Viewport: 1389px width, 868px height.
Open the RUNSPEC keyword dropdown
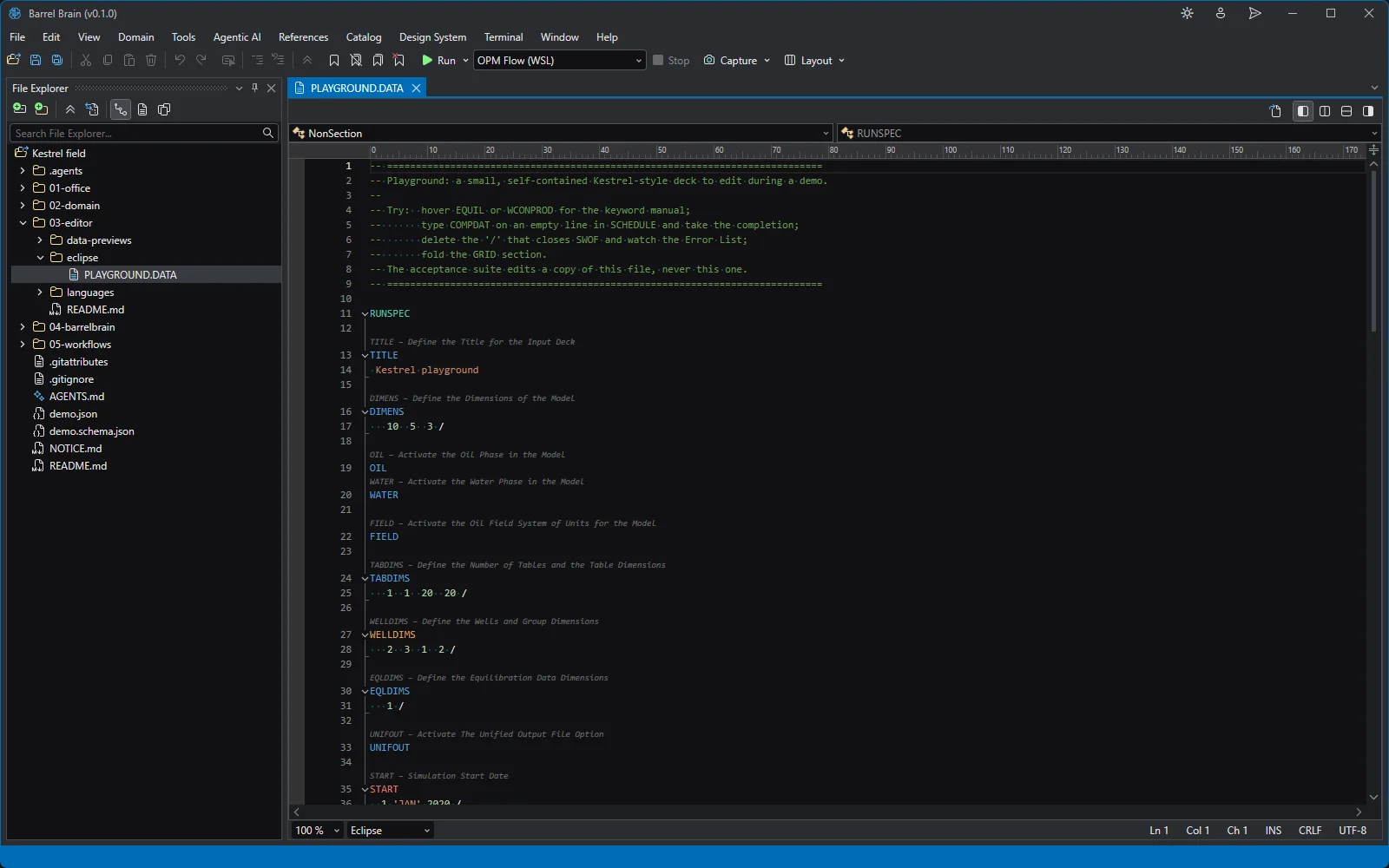coord(1109,133)
